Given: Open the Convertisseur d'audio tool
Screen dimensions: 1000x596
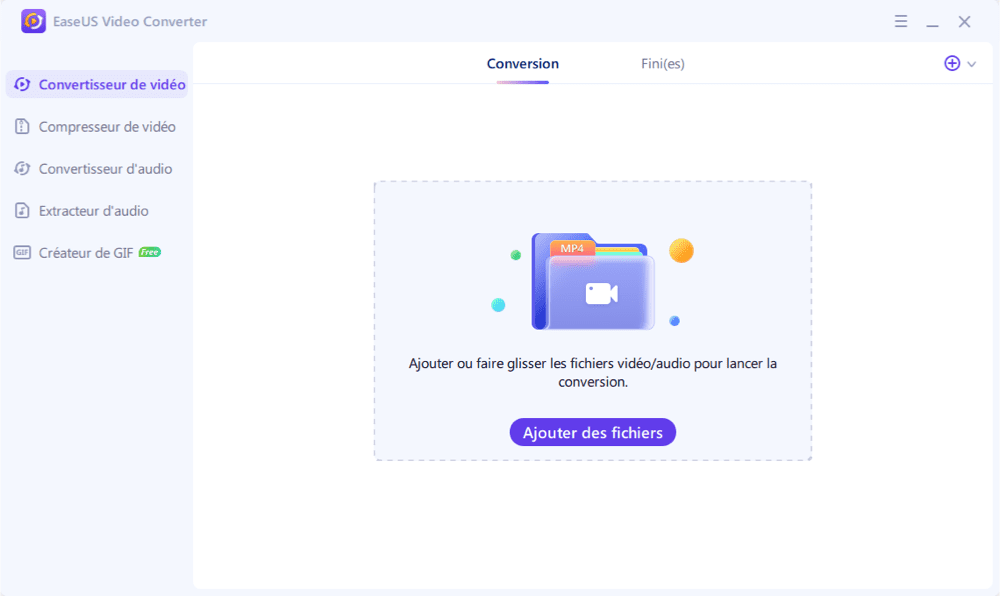Looking at the screenshot, I should 106,168.
